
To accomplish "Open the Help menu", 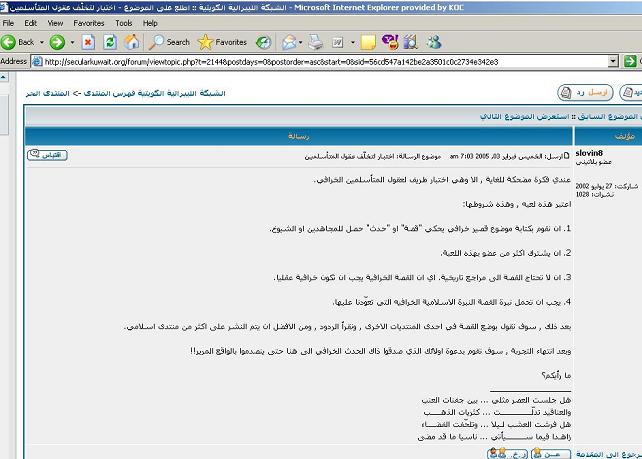I will pos(150,22).
